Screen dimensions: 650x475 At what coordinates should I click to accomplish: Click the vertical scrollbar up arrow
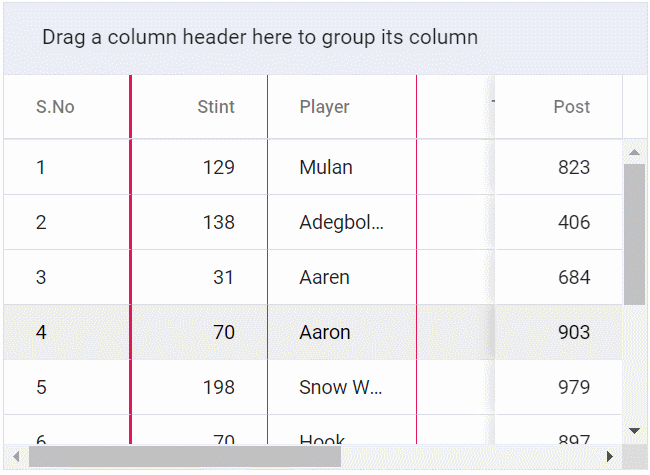point(634,153)
